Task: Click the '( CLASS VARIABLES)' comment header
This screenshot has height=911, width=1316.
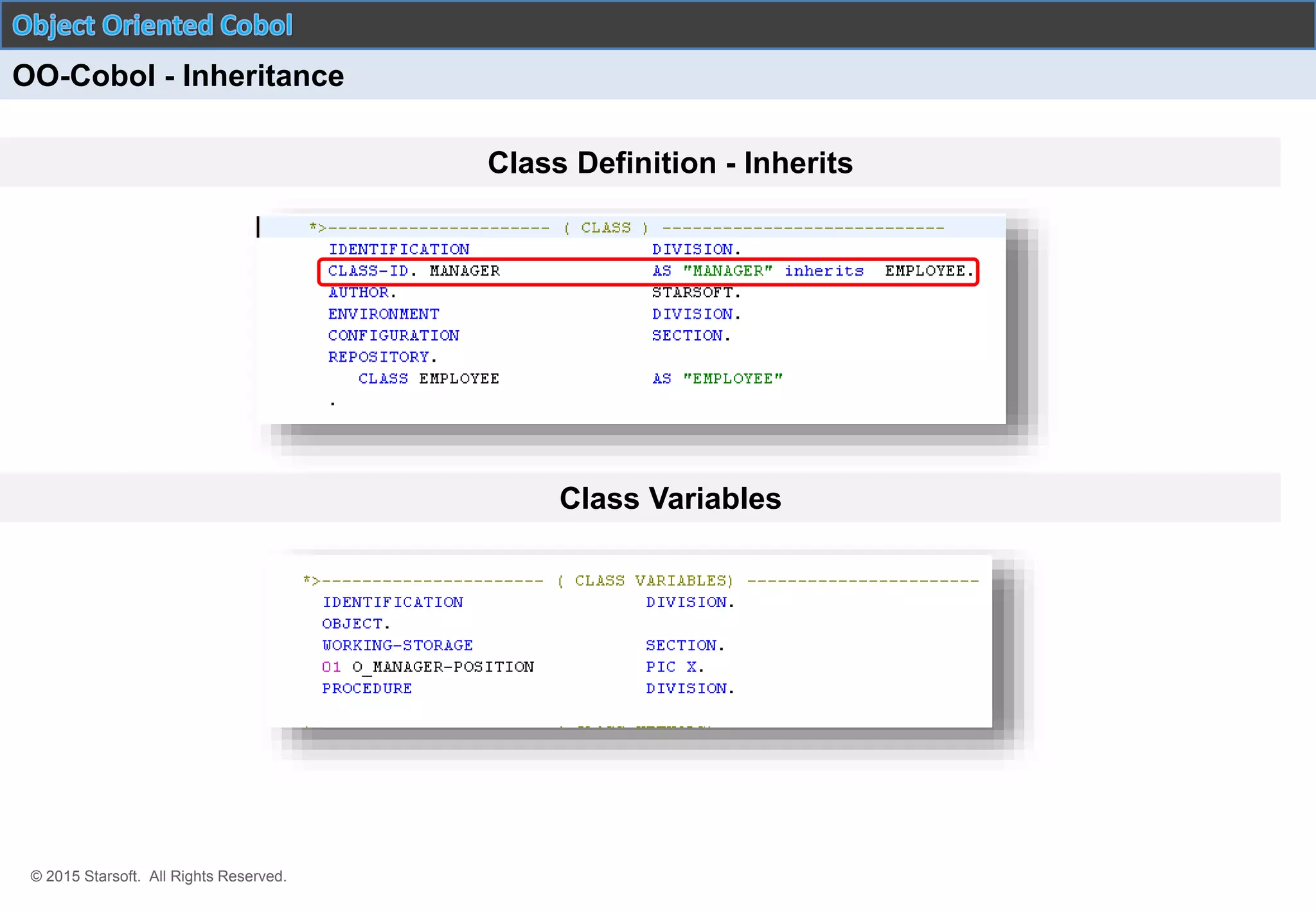Action: click(645, 581)
